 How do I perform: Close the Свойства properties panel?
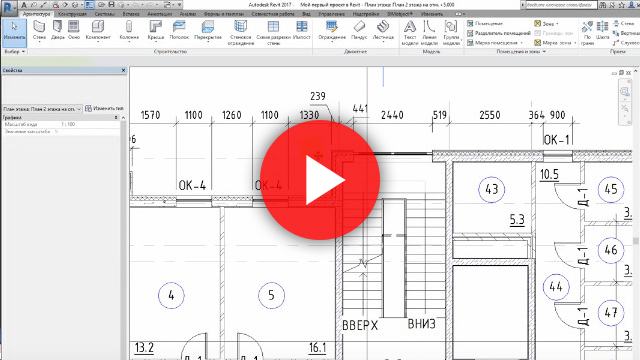tap(123, 70)
